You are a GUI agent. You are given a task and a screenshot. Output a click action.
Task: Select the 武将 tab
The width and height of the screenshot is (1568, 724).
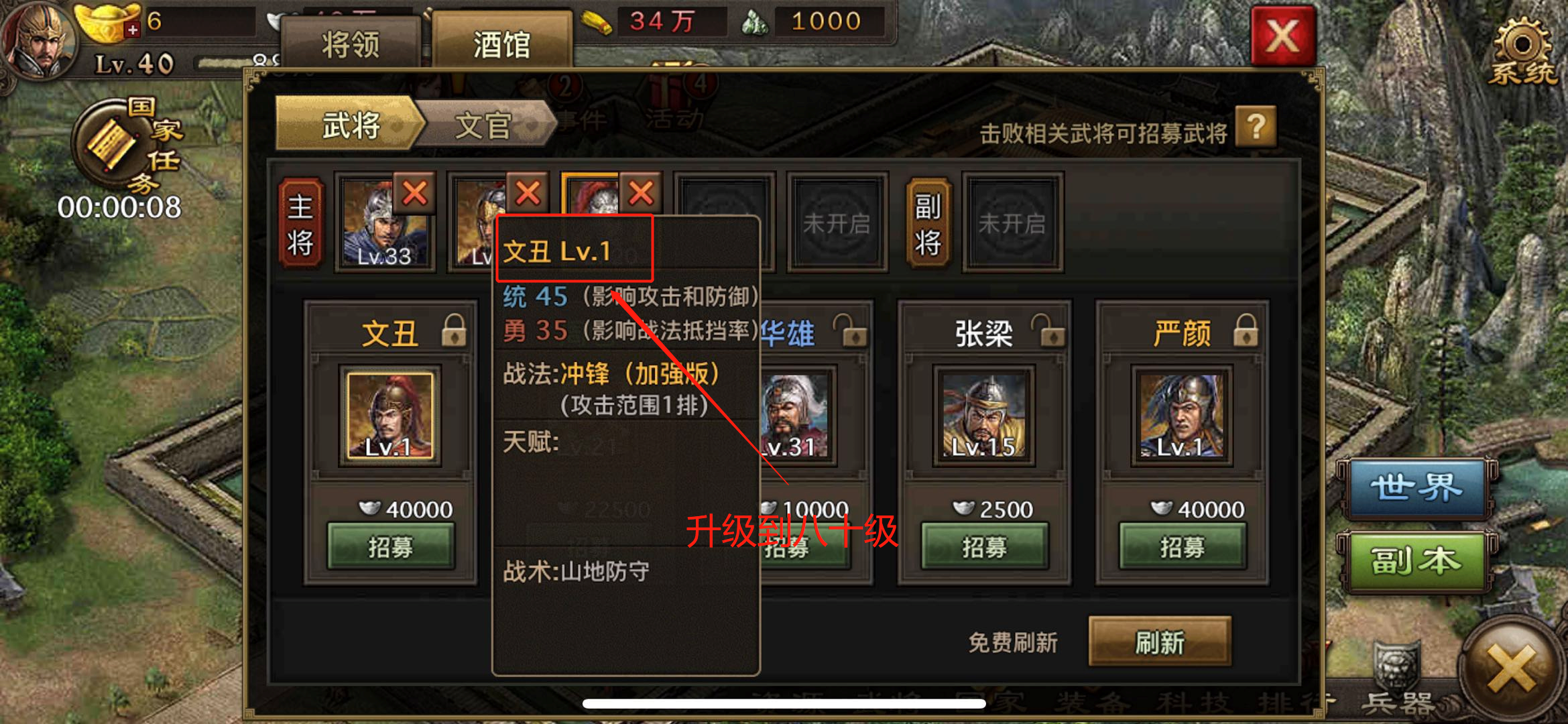point(350,125)
